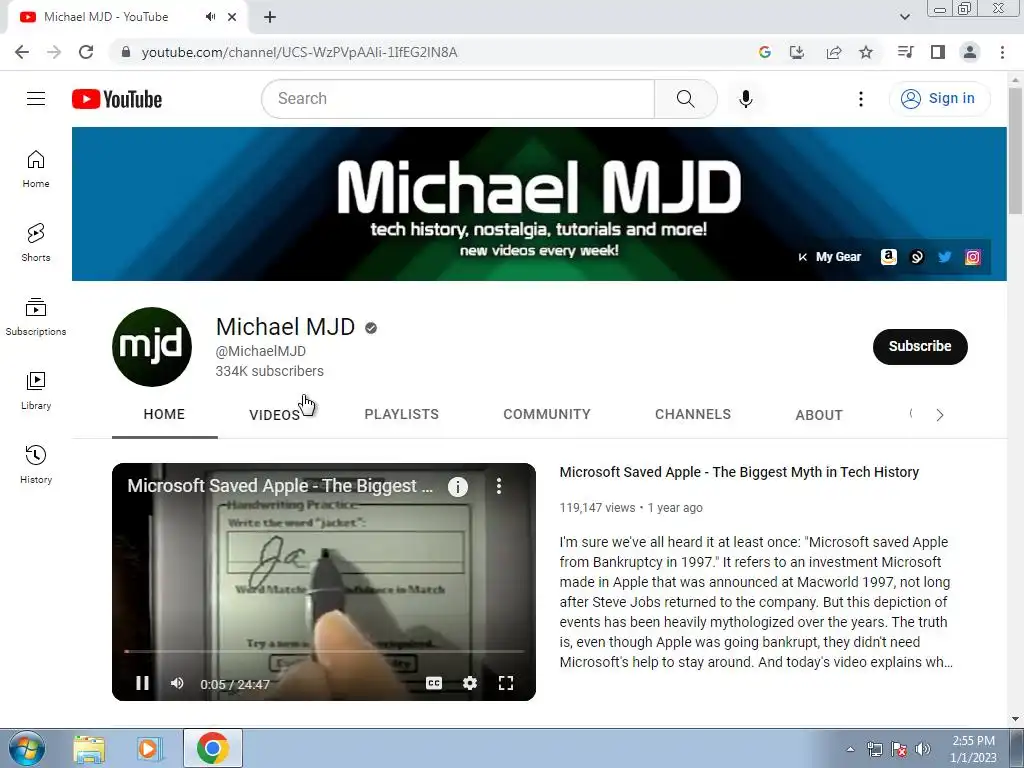Open Microsoft Saved Apple video title link
Screen dimensions: 1024x768
coord(739,472)
